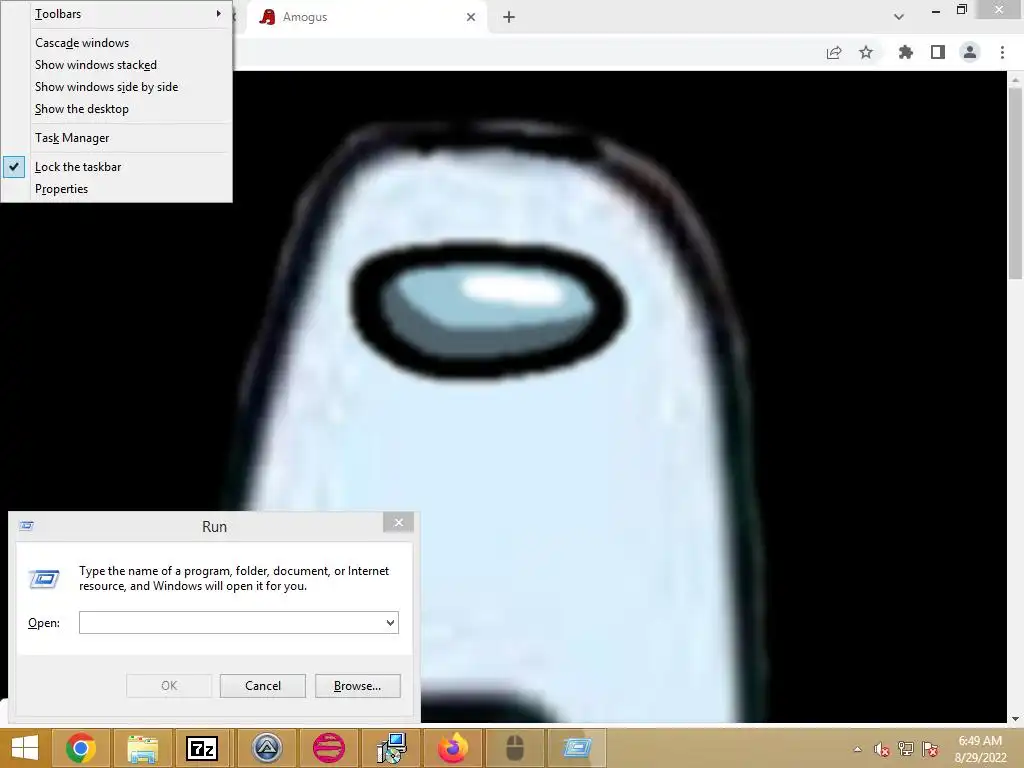
Task: Show hidden system tray icons
Action: pyautogui.click(x=857, y=749)
